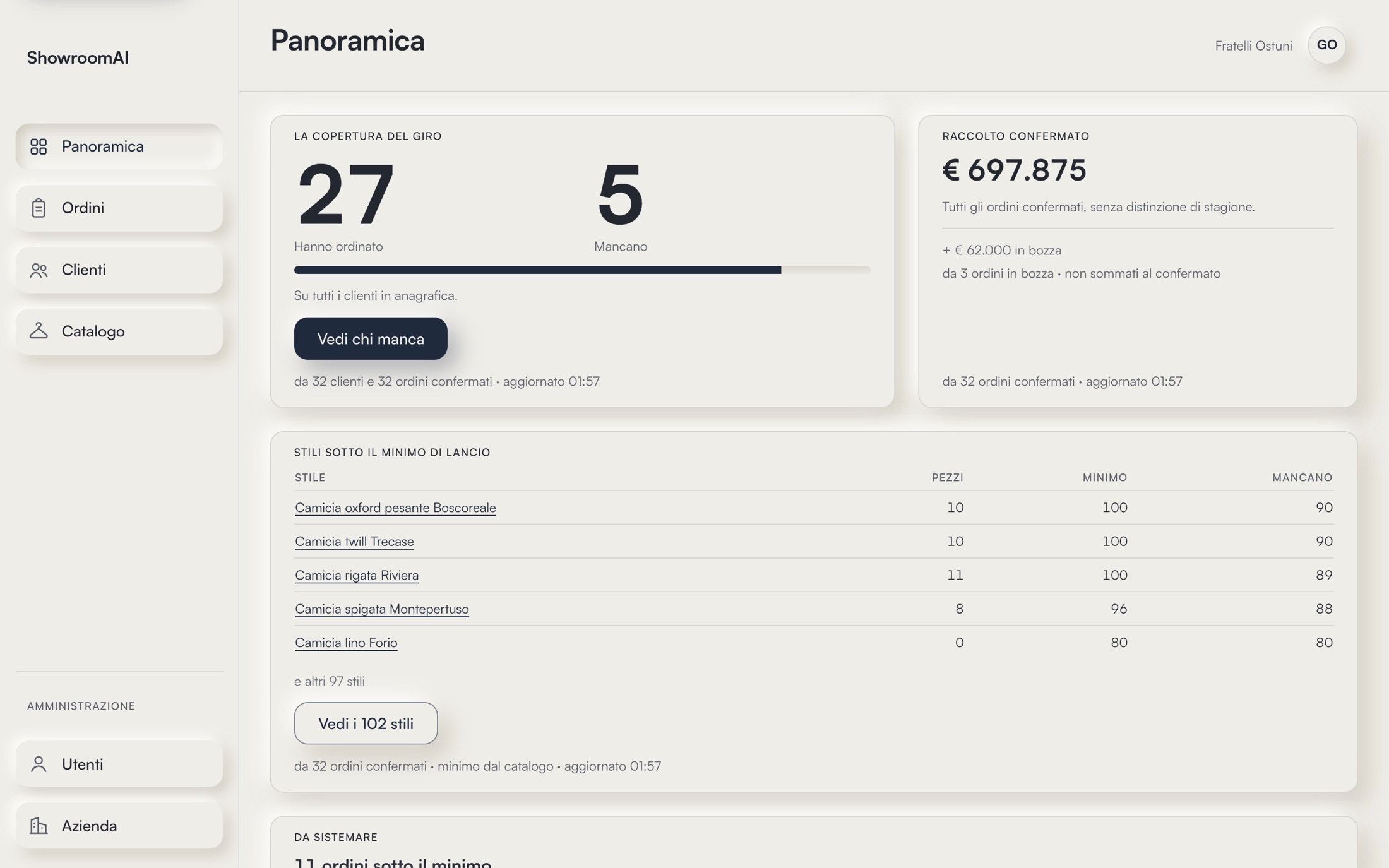Viewport: 1389px width, 868px height.
Task: Click the Panoramica page title
Action: pyautogui.click(x=347, y=40)
